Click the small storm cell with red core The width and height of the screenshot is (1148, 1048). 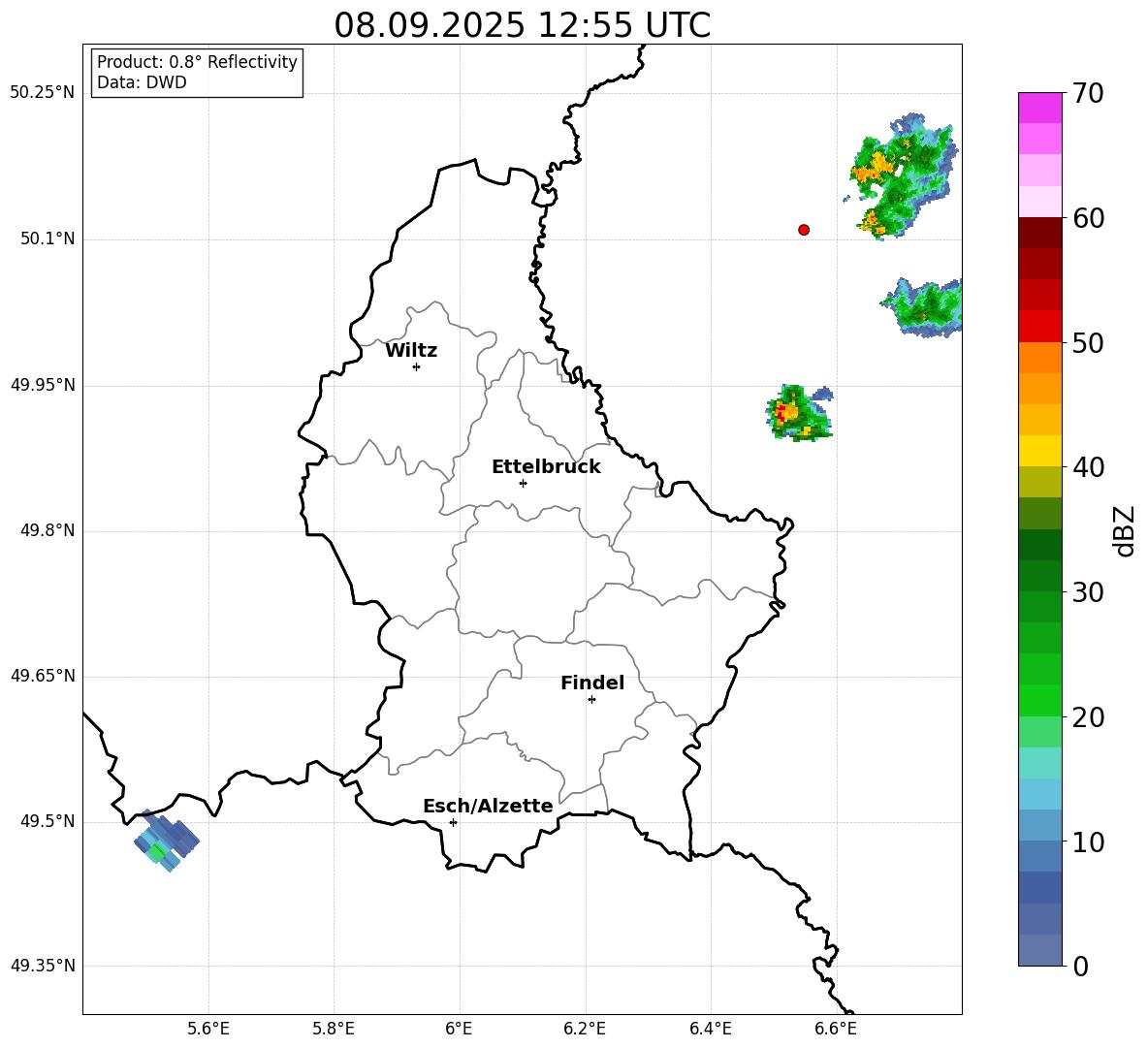[x=799, y=412]
